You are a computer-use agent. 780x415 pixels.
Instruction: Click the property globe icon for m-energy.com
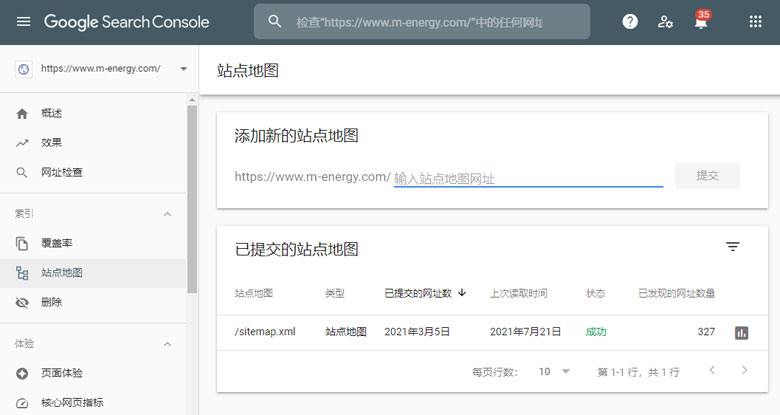[23, 69]
